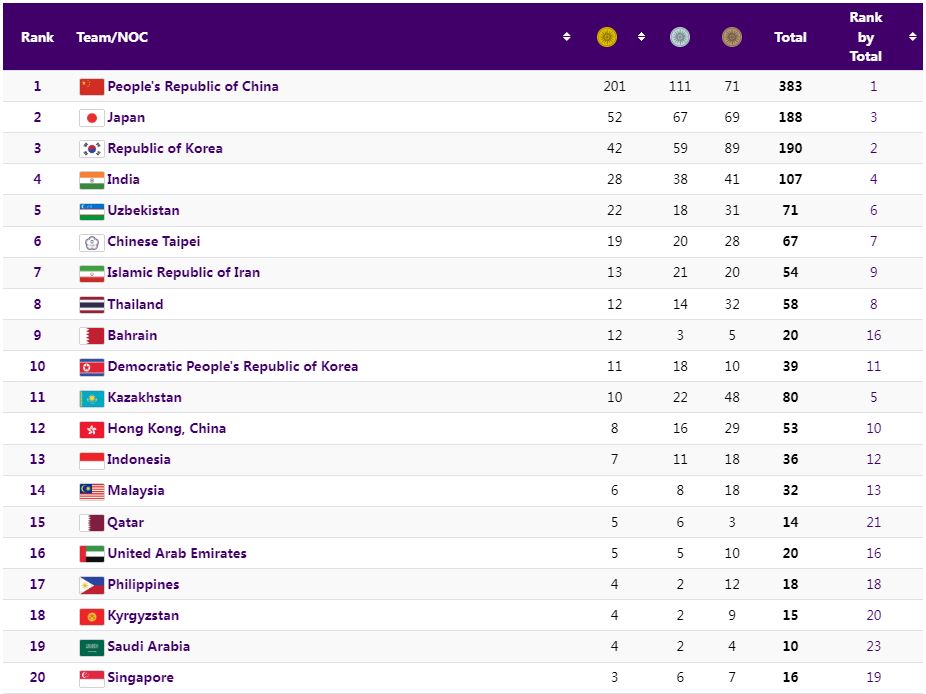Open Democratic People's Republic of Korea link
This screenshot has width=926, height=694.
pos(232,367)
